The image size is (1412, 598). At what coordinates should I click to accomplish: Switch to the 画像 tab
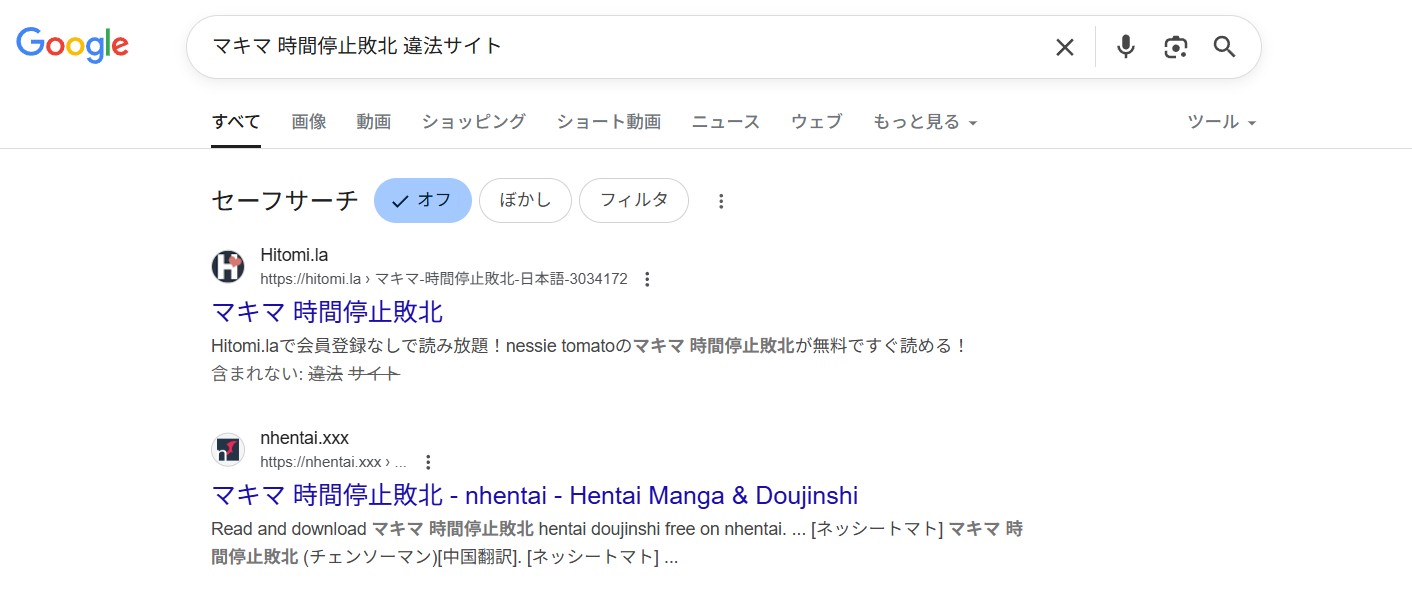(308, 121)
